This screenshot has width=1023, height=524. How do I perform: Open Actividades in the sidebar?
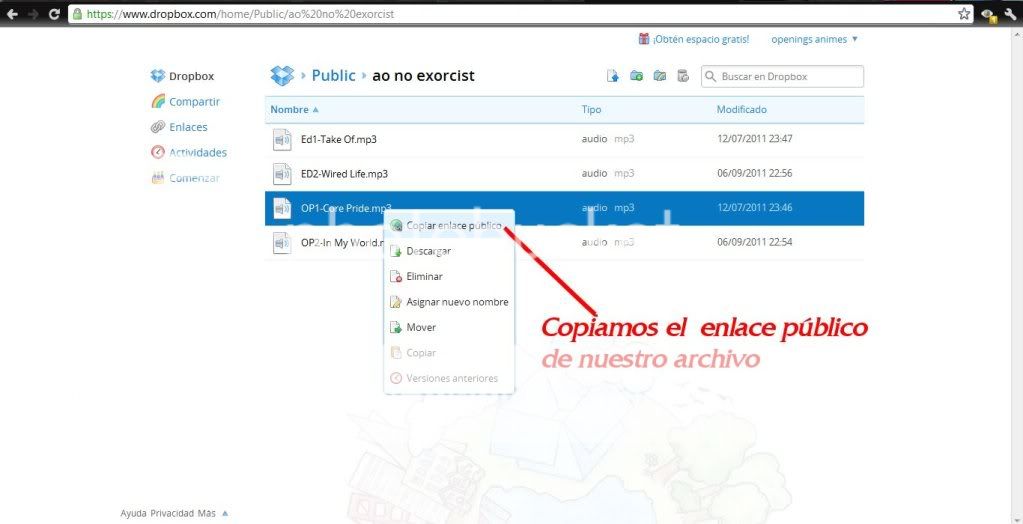189,153
